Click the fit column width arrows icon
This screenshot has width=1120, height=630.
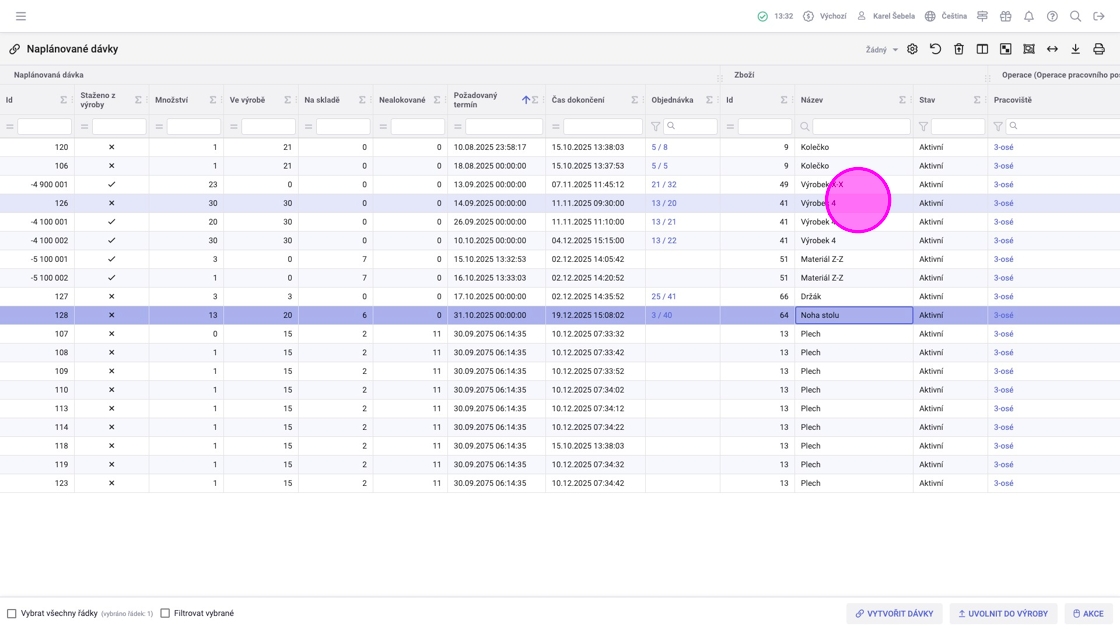pos(1052,49)
